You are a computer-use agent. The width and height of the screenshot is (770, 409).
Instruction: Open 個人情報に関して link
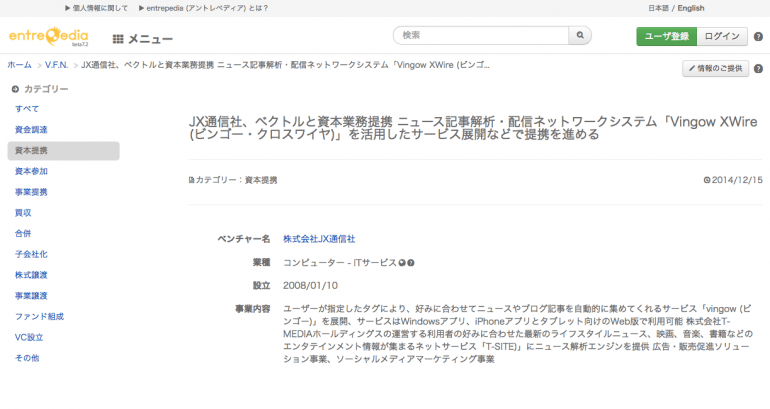pyautogui.click(x=96, y=8)
